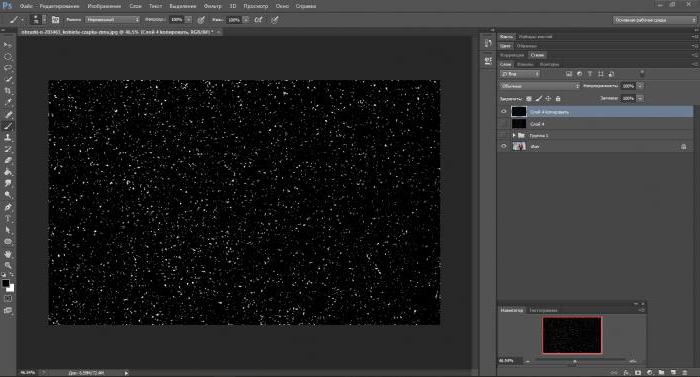700x377 pixels.
Task: Select the History Brush tool
Action: (8, 149)
